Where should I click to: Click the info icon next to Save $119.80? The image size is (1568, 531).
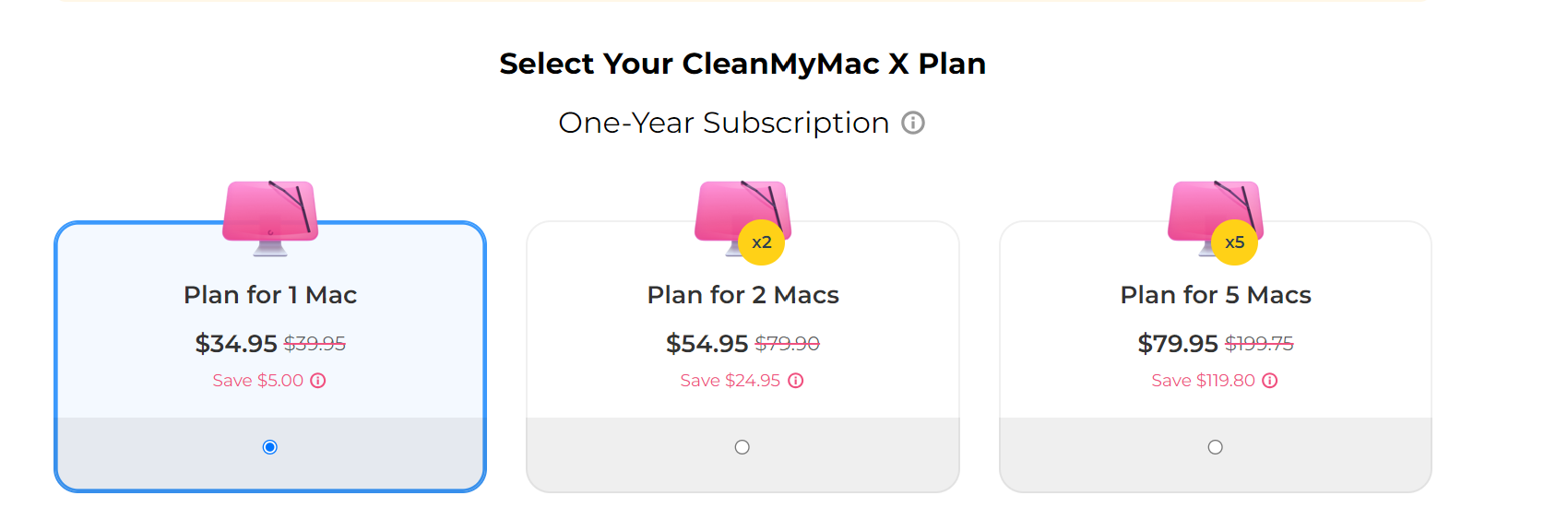(x=1270, y=381)
